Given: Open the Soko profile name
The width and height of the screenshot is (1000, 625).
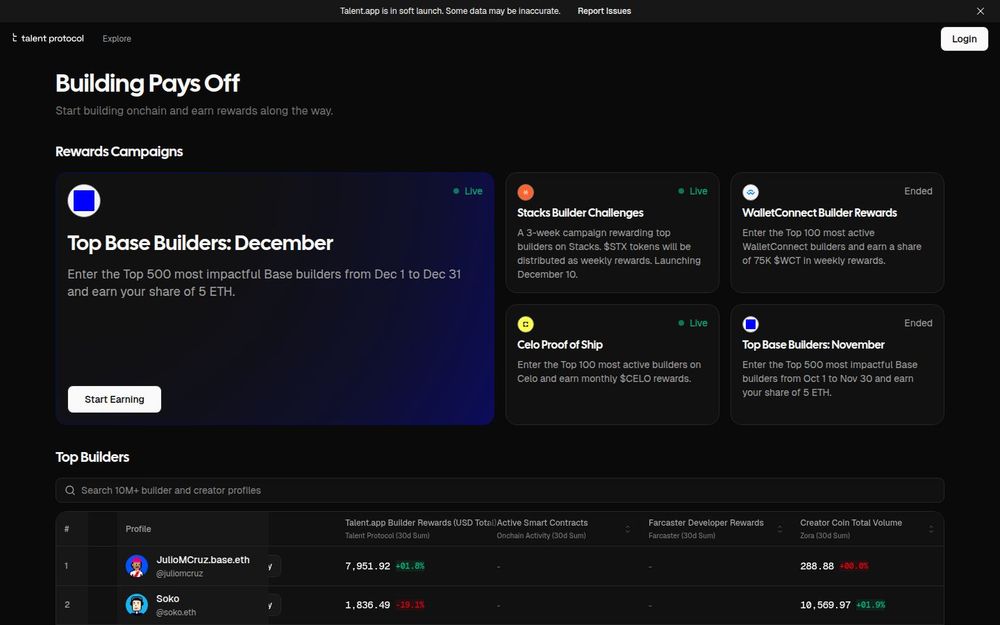Looking at the screenshot, I should [168, 599].
